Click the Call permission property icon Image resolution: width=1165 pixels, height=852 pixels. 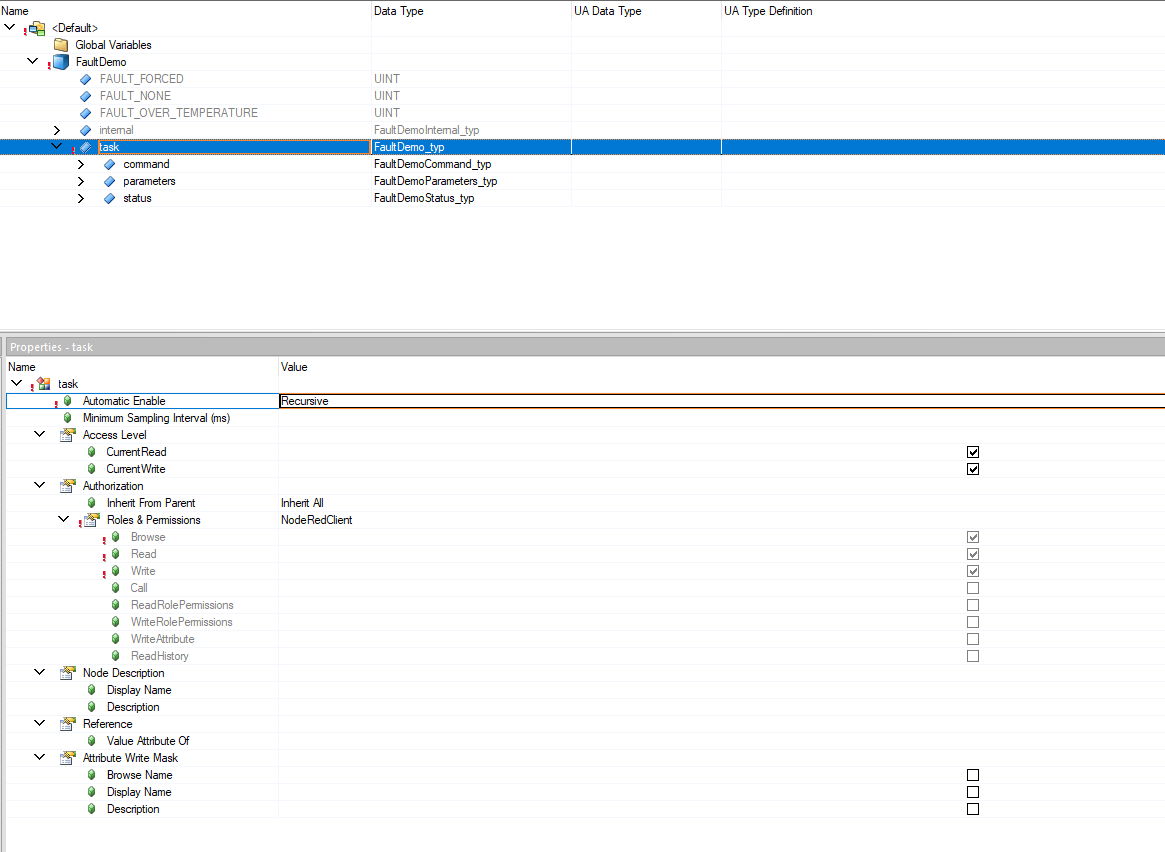[x=115, y=588]
